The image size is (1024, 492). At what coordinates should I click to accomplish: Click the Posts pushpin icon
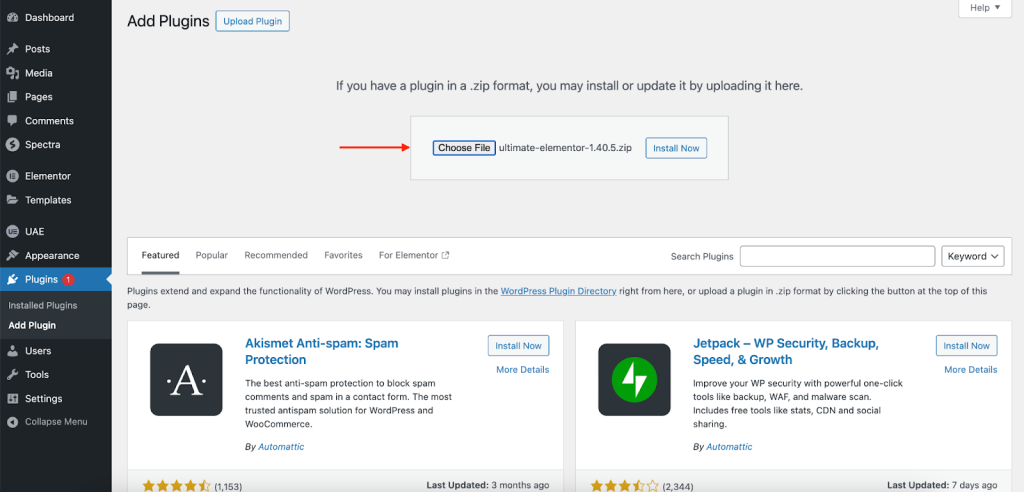[x=12, y=49]
